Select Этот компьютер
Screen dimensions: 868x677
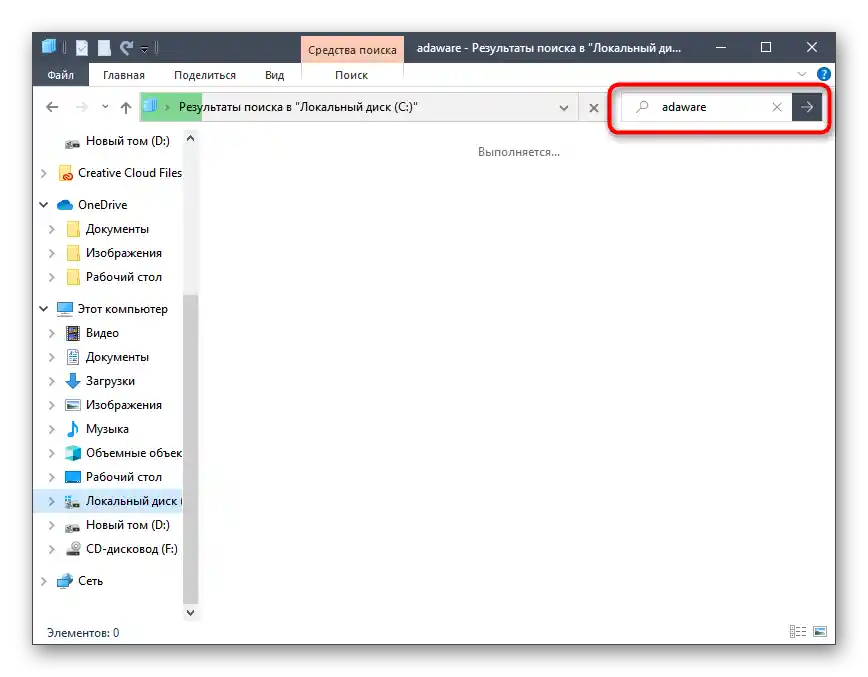122,309
